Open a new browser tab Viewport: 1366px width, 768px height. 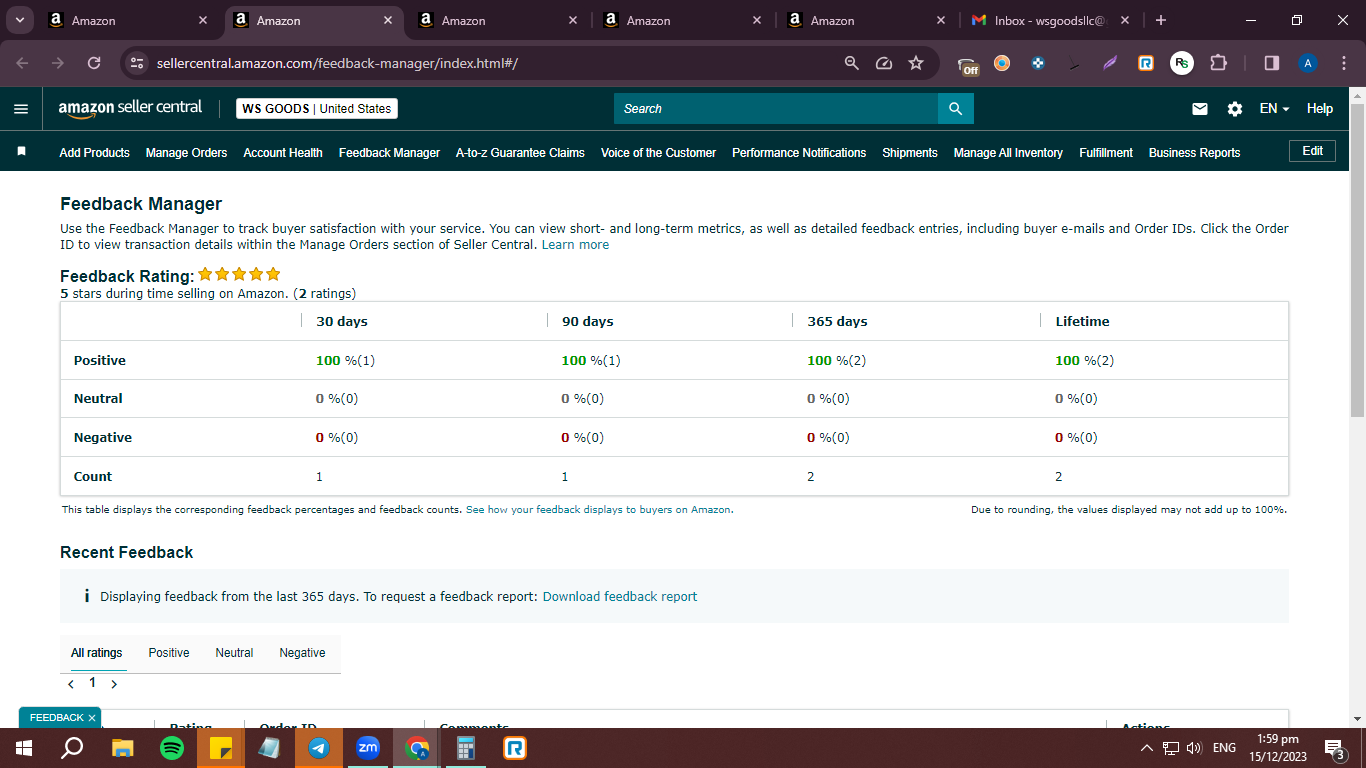pyautogui.click(x=1160, y=20)
